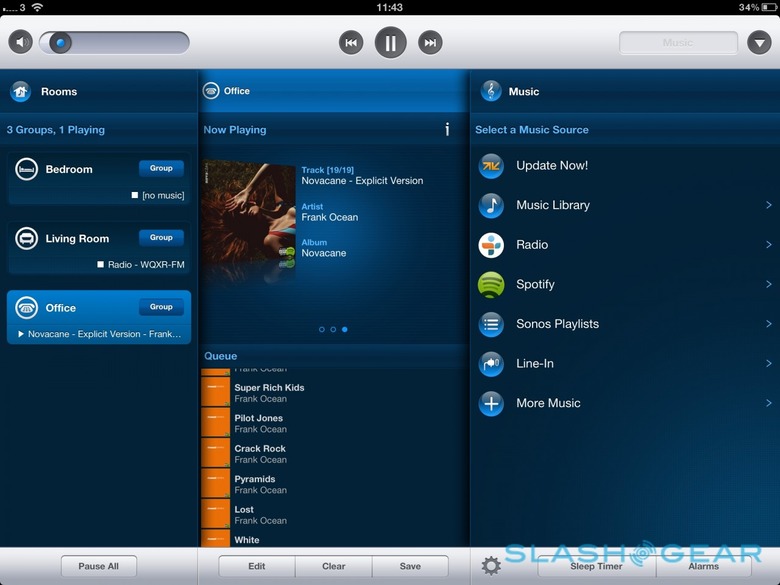The image size is (780, 585).
Task: Save the queue
Action: tap(410, 566)
